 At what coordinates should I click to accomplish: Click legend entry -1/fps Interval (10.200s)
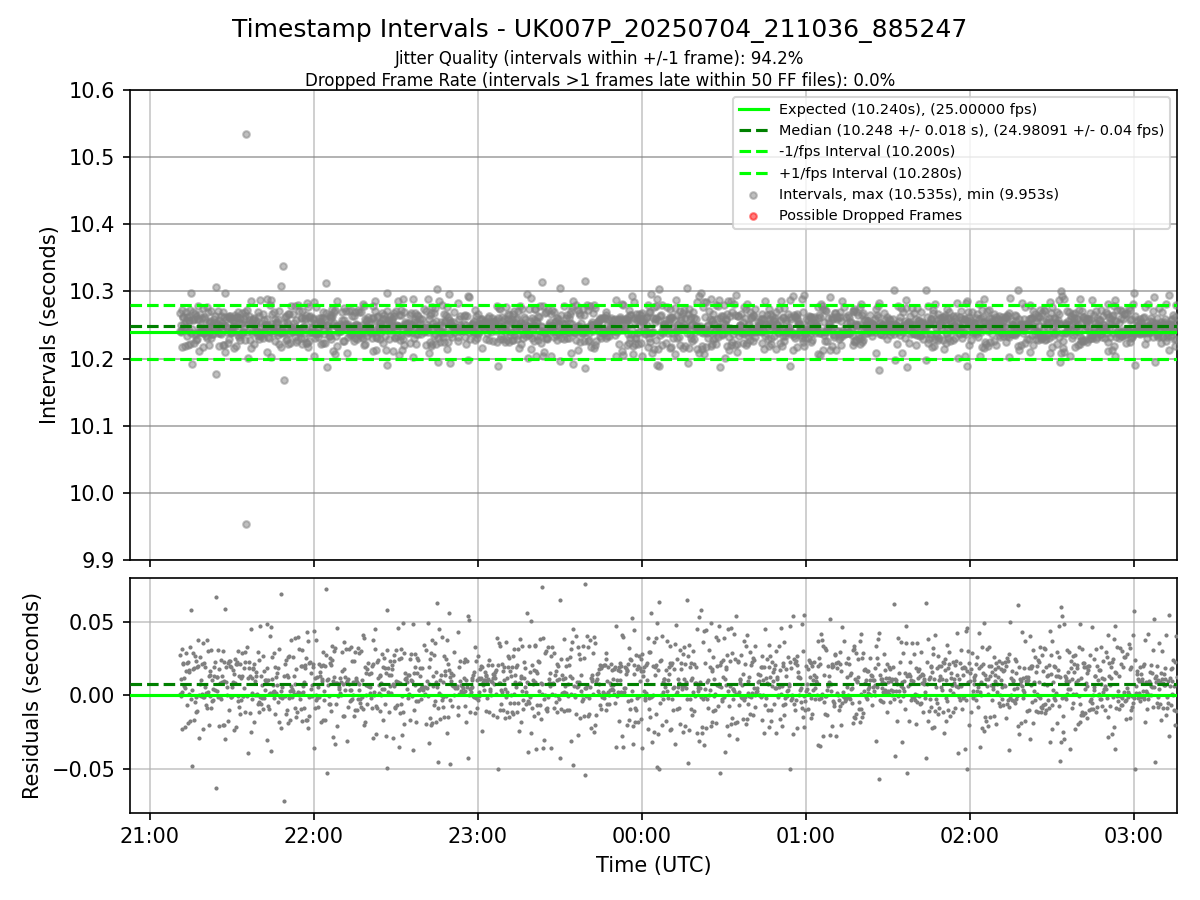(x=867, y=151)
